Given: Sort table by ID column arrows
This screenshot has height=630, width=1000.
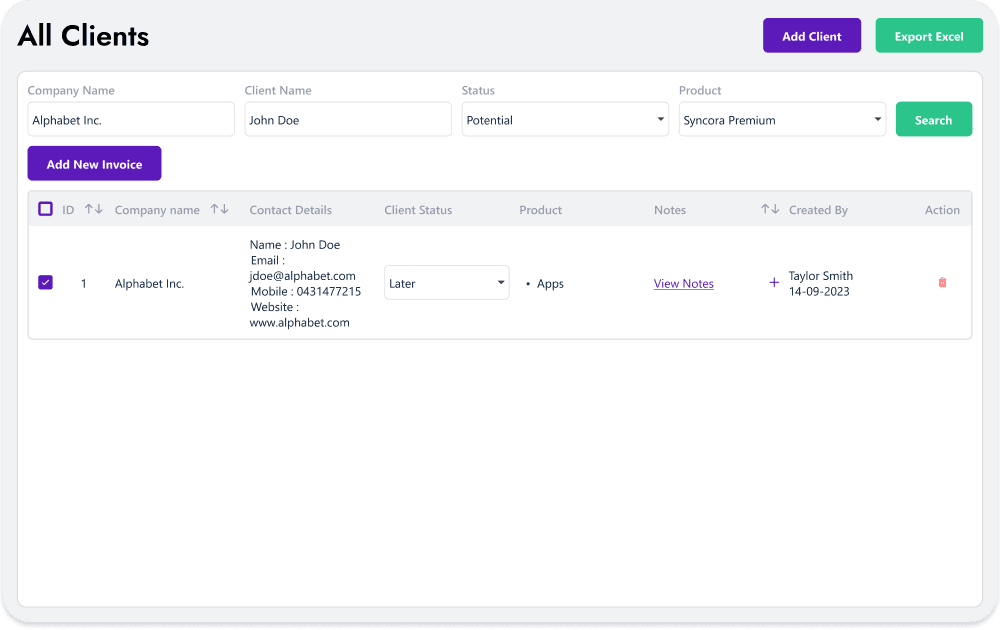Looking at the screenshot, I should [x=93, y=210].
